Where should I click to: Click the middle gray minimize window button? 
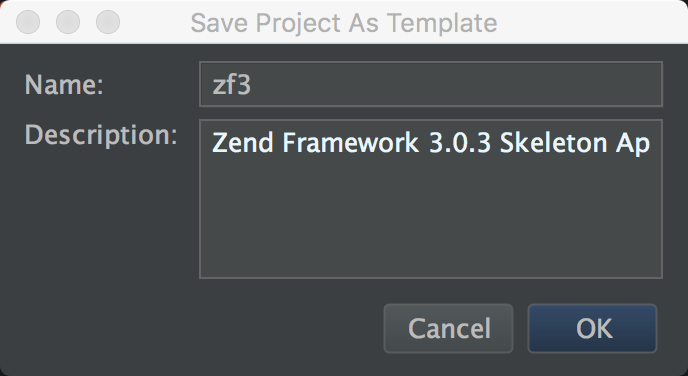point(68,22)
